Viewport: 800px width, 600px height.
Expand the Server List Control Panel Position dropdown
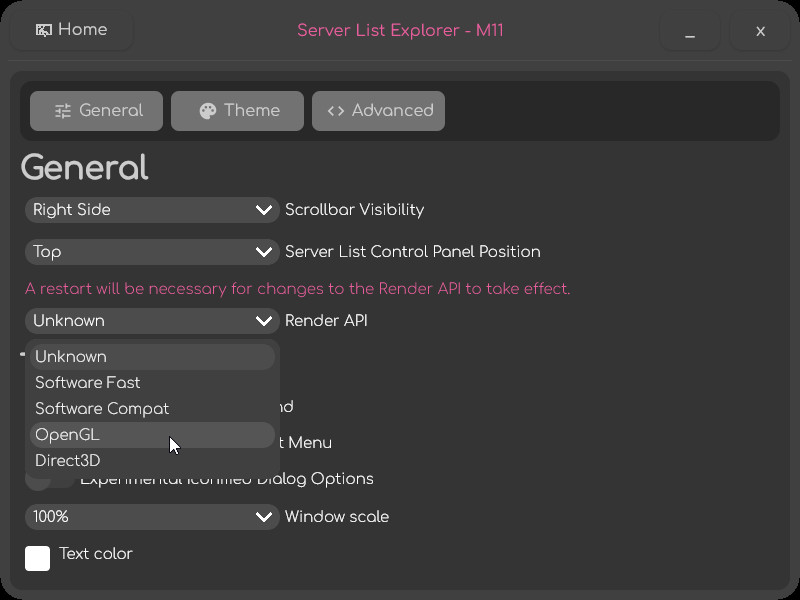[152, 252]
